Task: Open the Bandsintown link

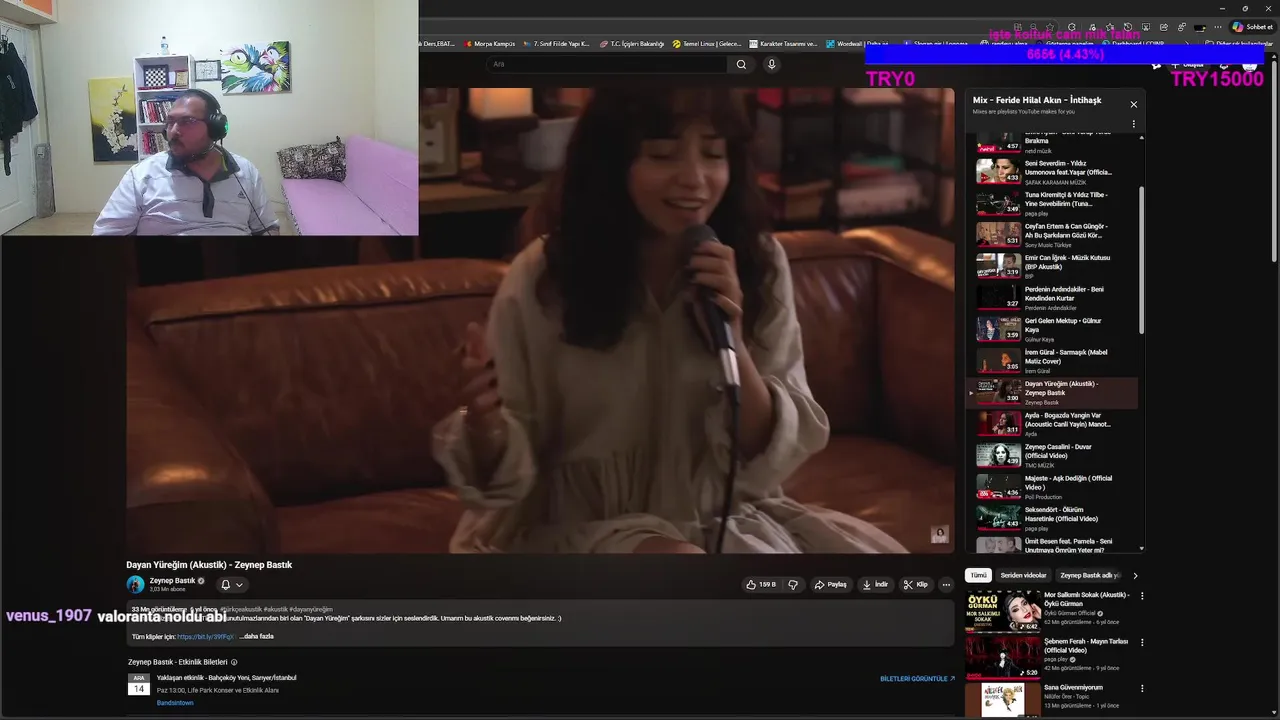Action: [175, 702]
